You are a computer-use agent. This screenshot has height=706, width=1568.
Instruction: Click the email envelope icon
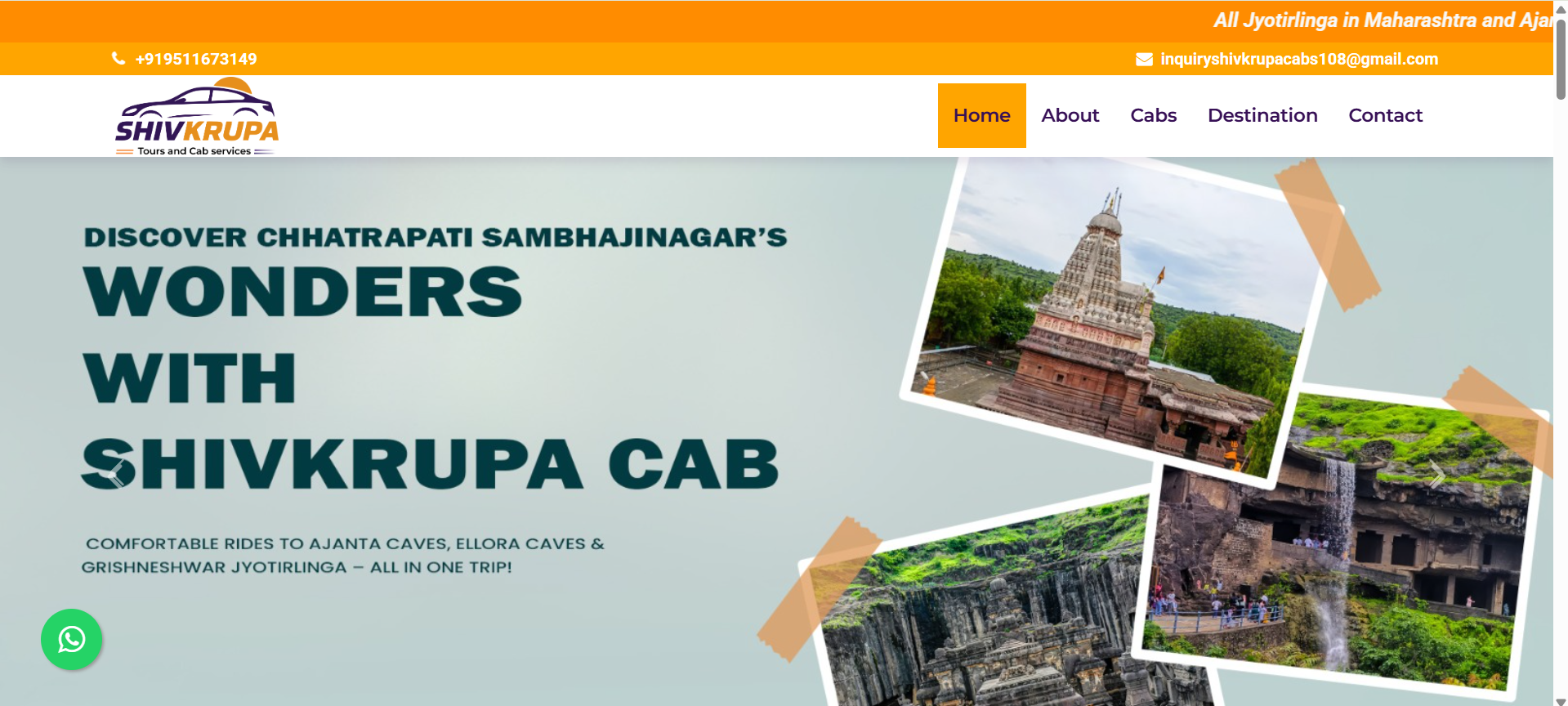pyautogui.click(x=1144, y=59)
